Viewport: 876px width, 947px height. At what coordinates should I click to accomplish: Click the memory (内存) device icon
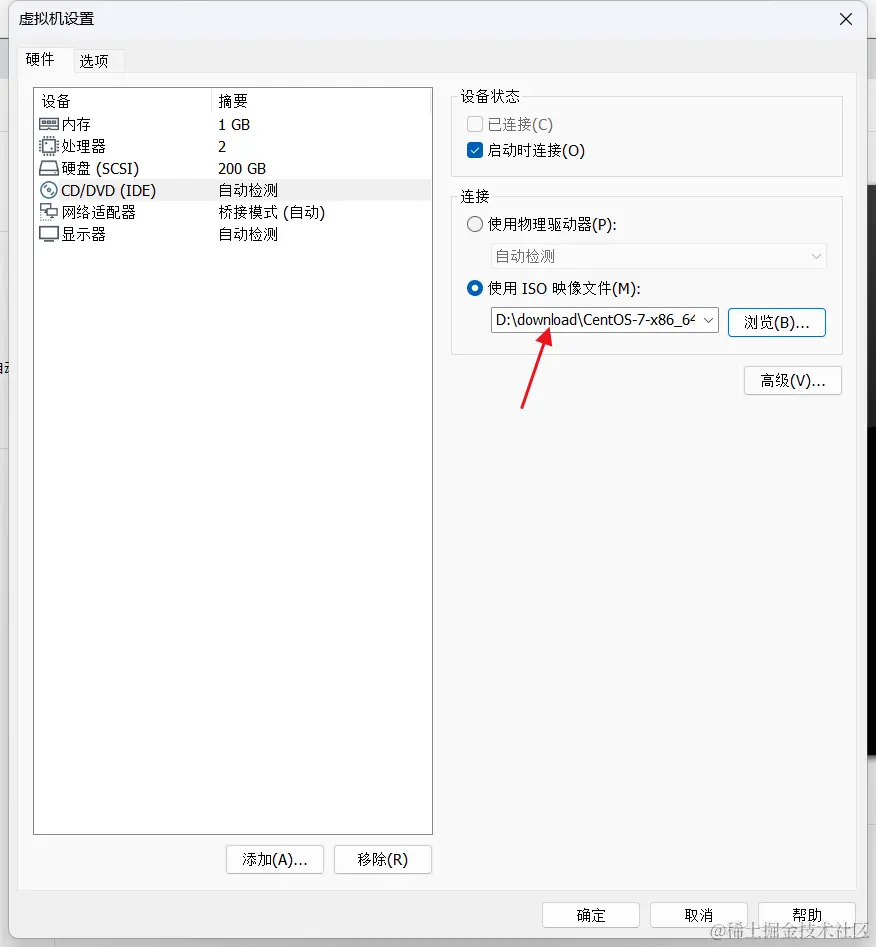[48, 124]
